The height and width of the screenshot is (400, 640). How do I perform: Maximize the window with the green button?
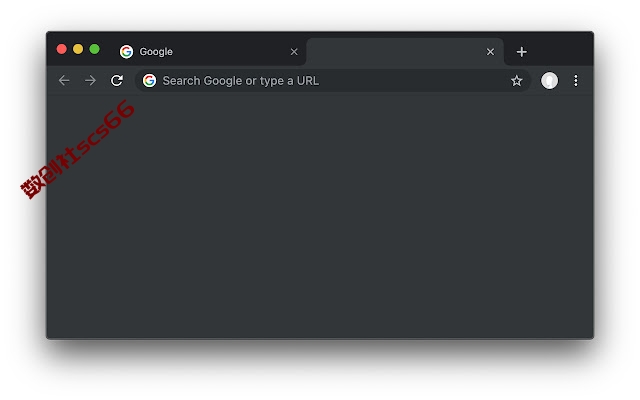point(94,49)
